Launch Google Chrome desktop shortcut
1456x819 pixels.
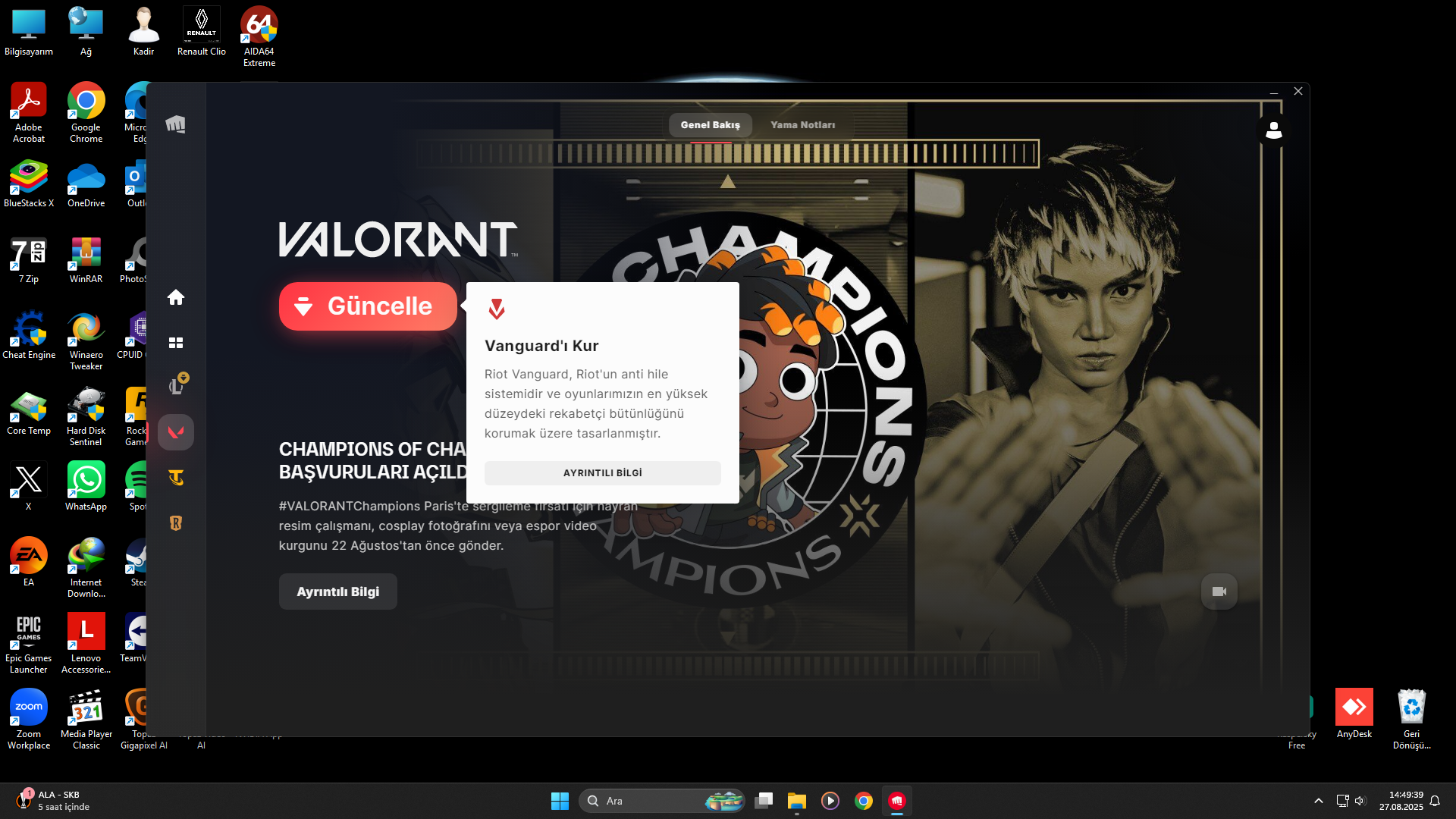click(x=86, y=114)
